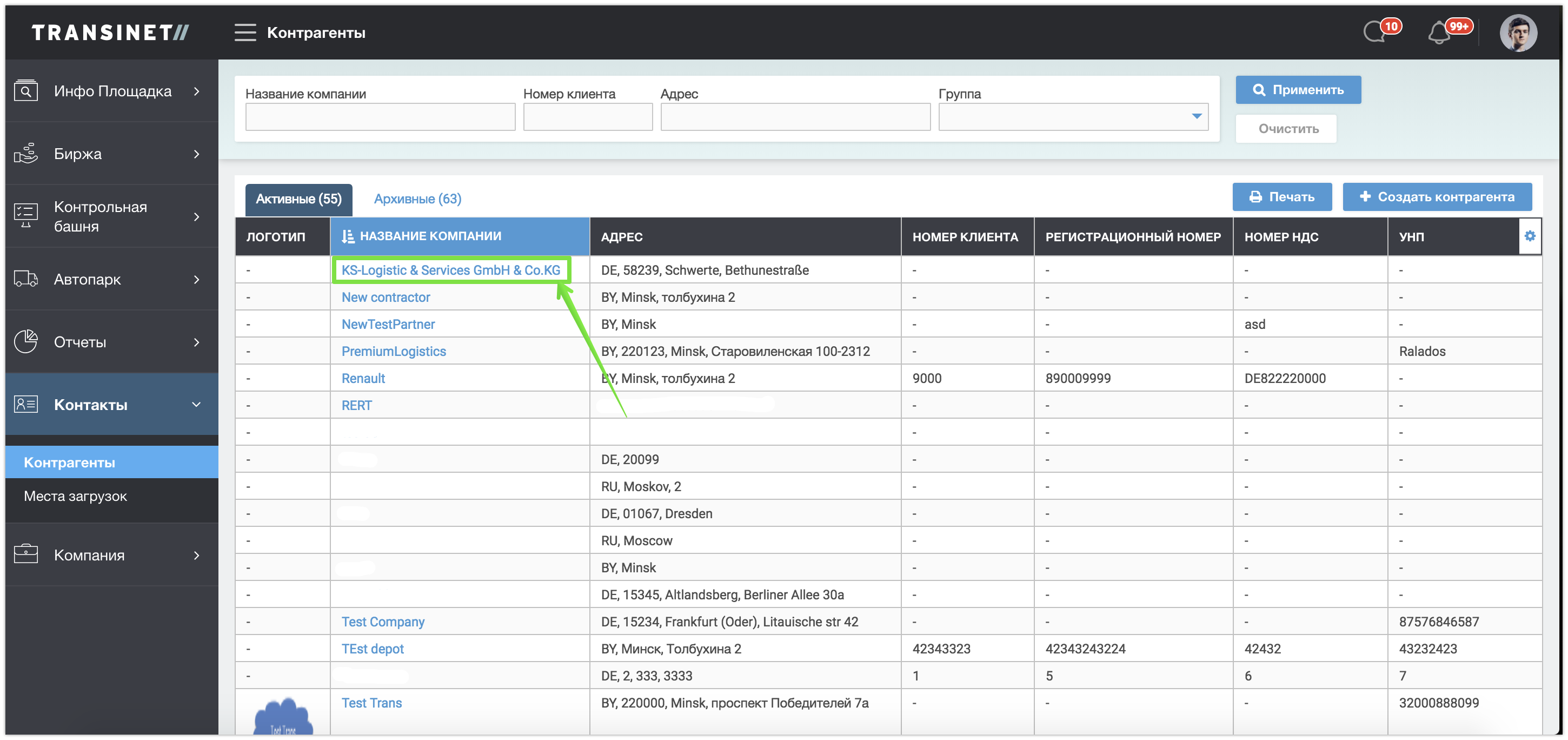Click the Test Trans logo thumbnail
The height and width of the screenshot is (740, 1568).
tap(283, 717)
